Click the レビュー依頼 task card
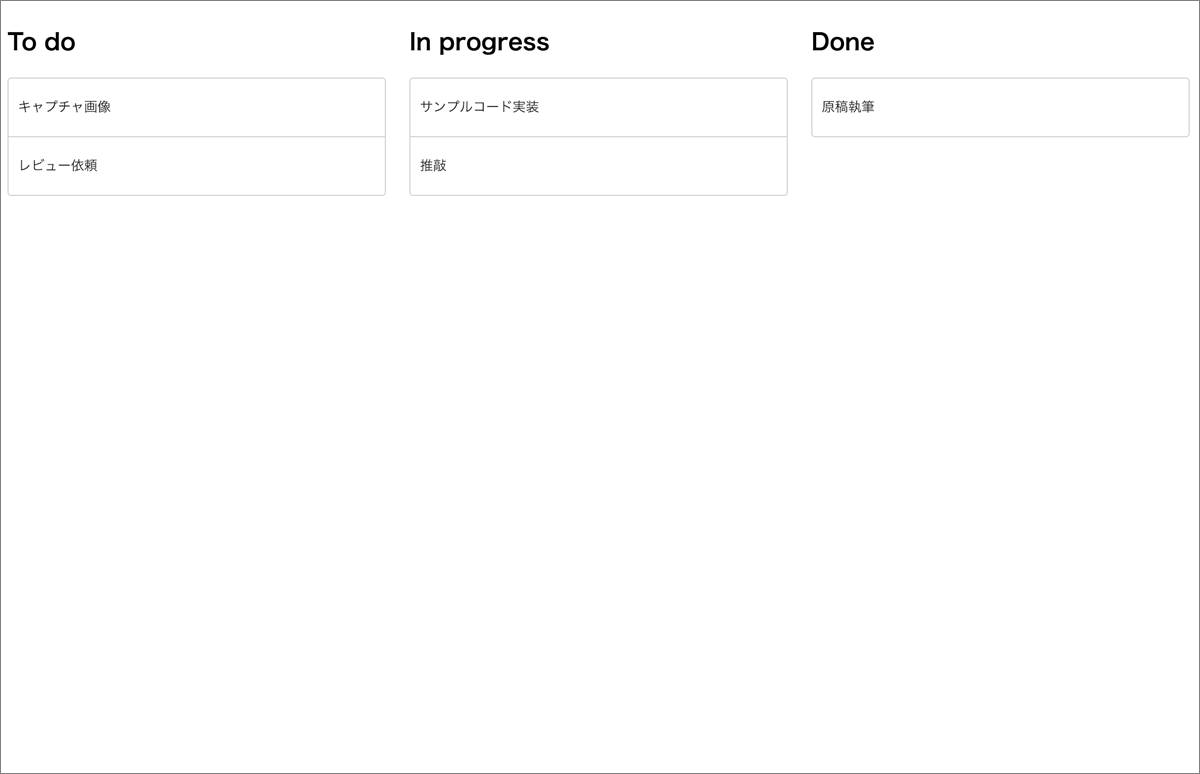 [x=196, y=166]
